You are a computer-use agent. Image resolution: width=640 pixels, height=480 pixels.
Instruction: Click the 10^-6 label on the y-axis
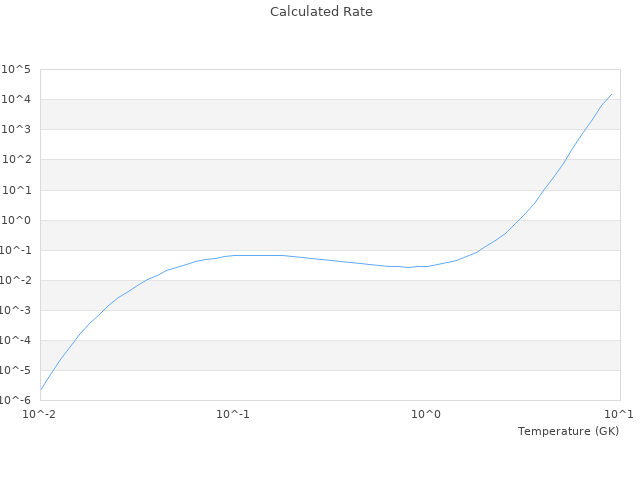coord(16,400)
